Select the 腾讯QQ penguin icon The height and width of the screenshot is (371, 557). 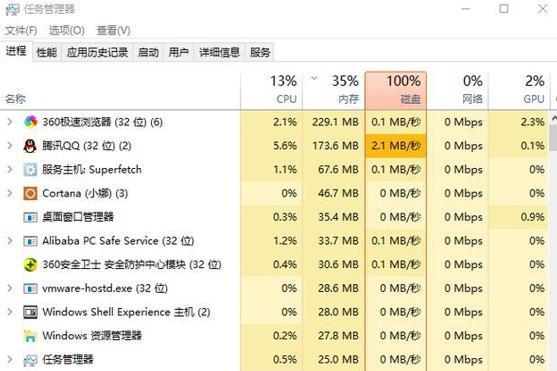coord(30,146)
